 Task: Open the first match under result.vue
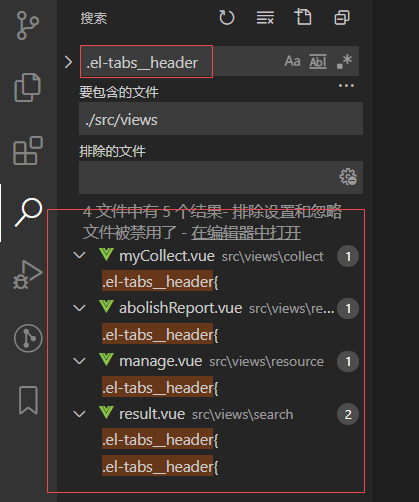pyautogui.click(x=160, y=440)
